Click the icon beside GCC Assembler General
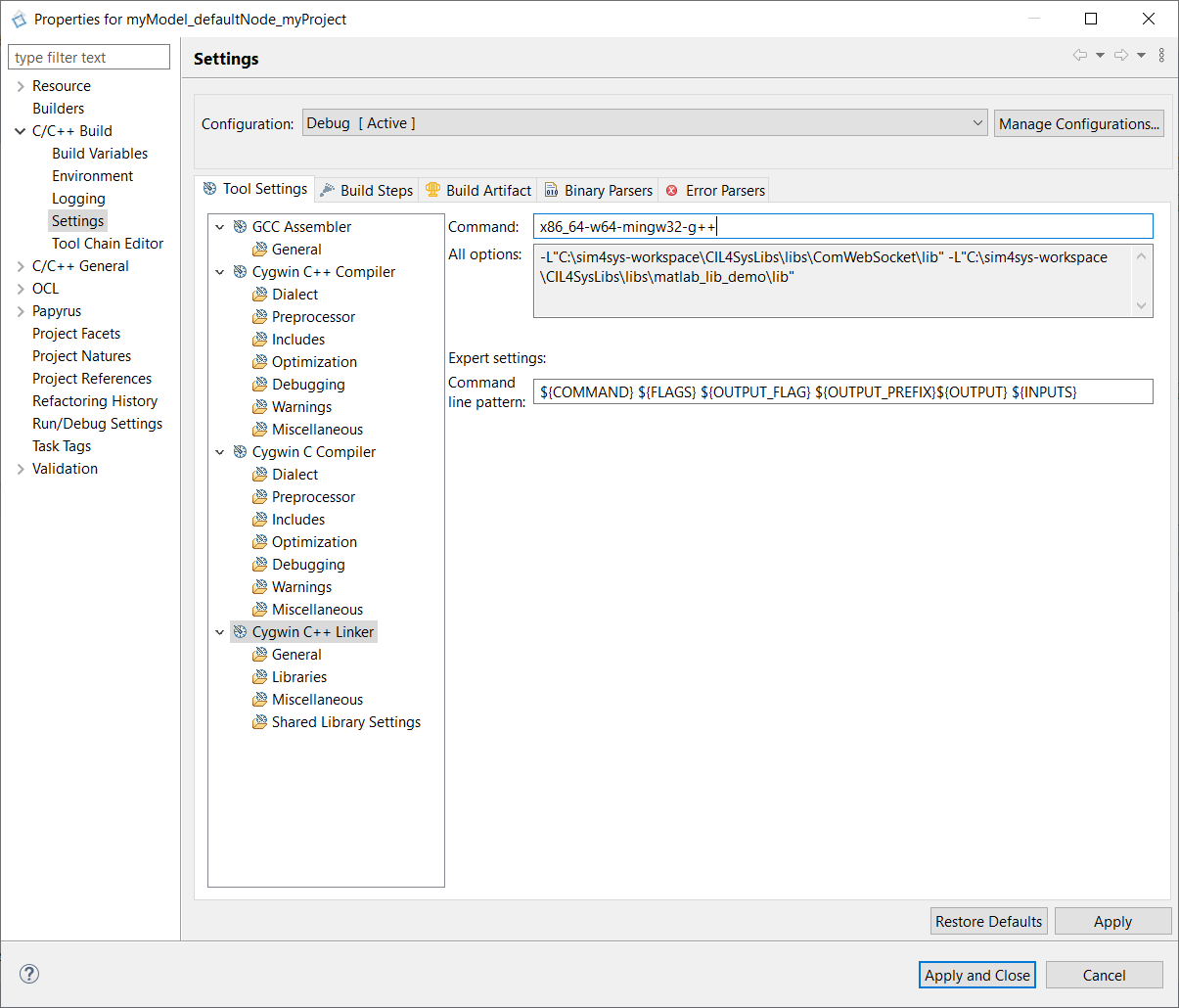The height and width of the screenshot is (1008, 1179). [259, 250]
